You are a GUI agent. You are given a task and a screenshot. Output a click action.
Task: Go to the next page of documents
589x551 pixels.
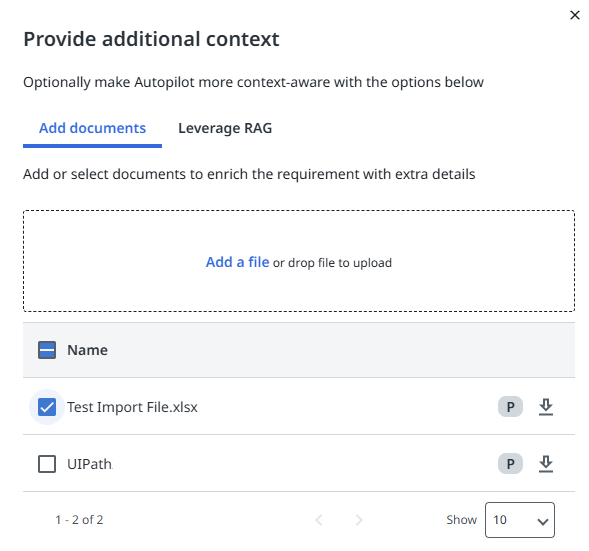(x=359, y=520)
